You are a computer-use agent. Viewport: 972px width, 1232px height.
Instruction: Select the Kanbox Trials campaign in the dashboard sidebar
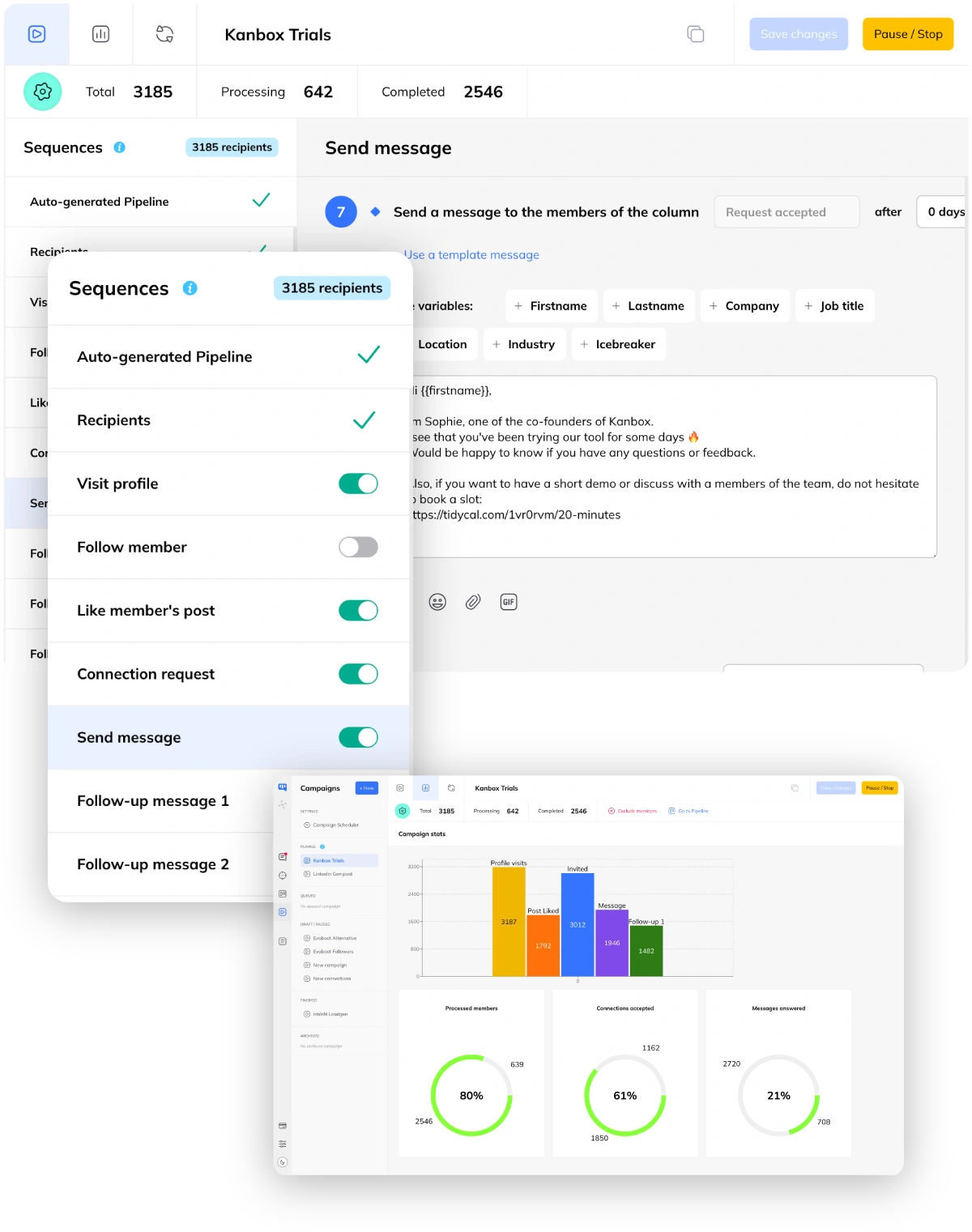pyautogui.click(x=339, y=860)
